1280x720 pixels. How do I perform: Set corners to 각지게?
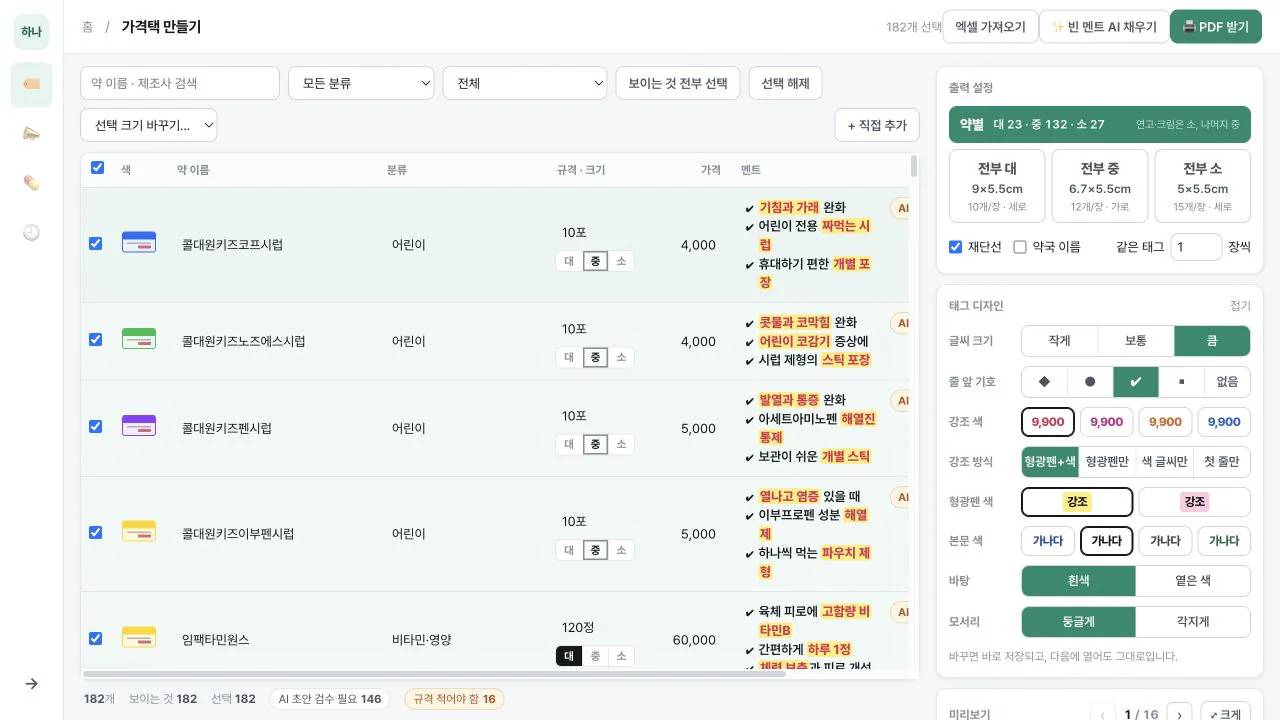point(1193,621)
